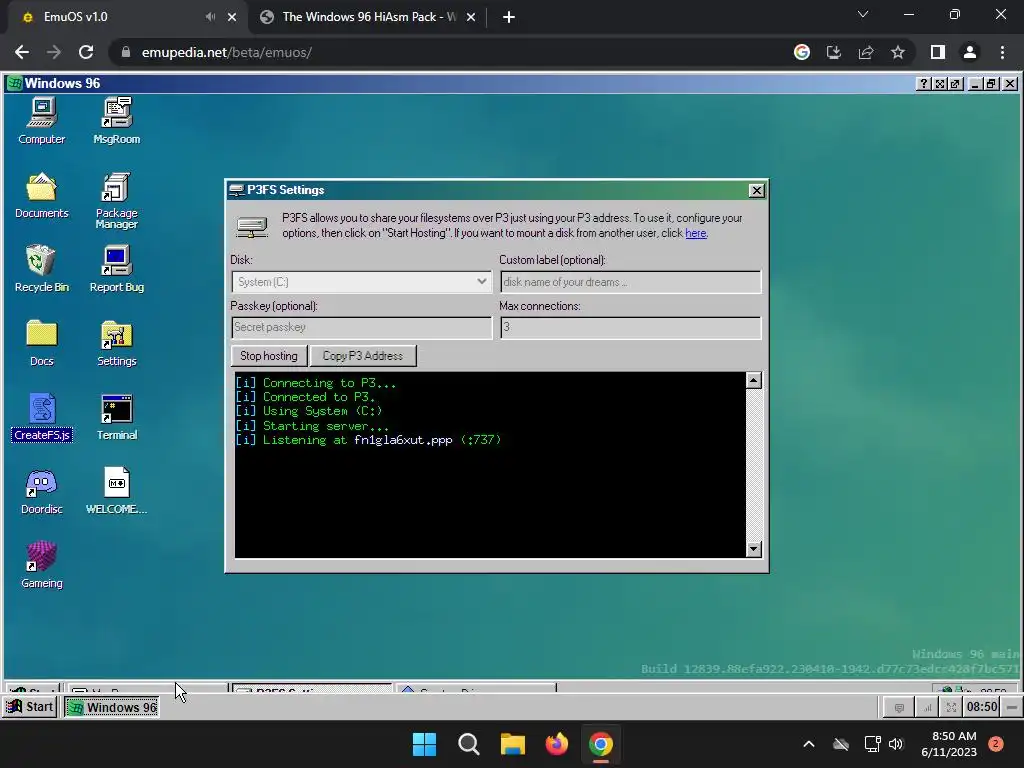
Task: Close the EmuOS v1.0 browser tab
Action: [232, 17]
